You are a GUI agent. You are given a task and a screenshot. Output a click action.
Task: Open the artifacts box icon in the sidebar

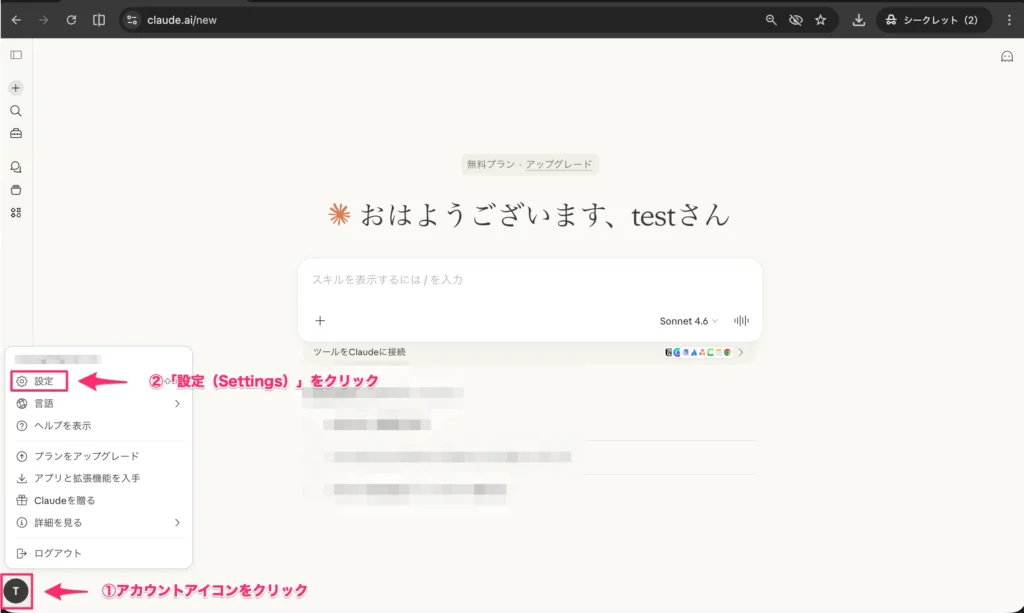[15, 189]
